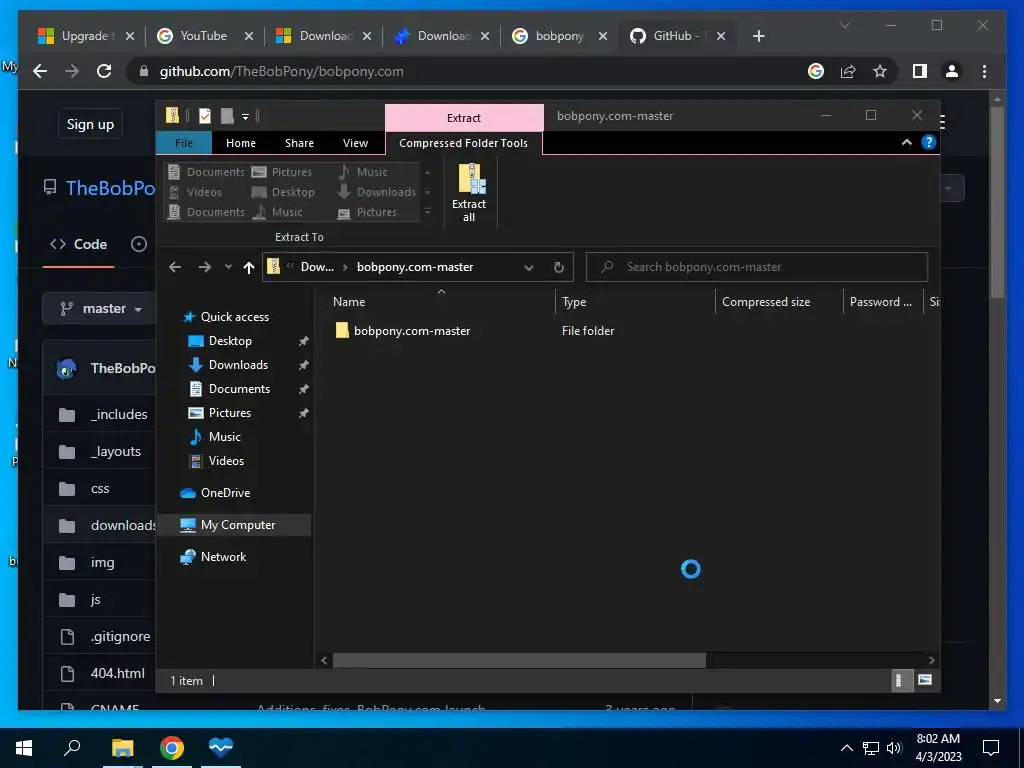Click the Extract all icon

[469, 193]
